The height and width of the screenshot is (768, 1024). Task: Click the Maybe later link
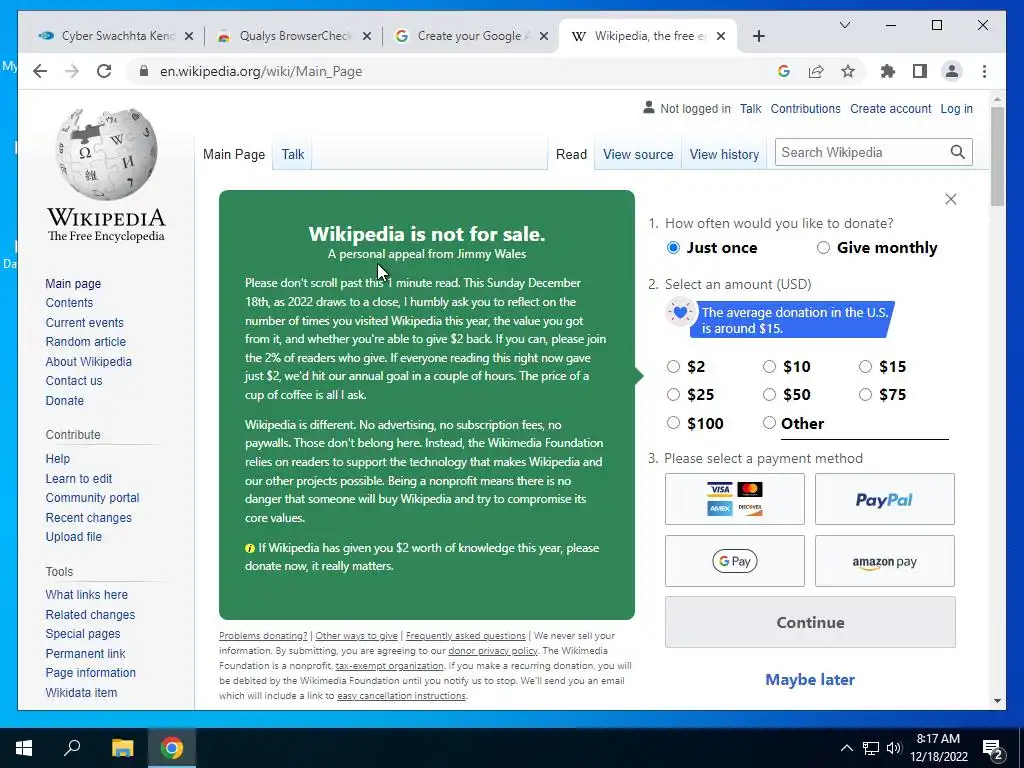point(810,680)
